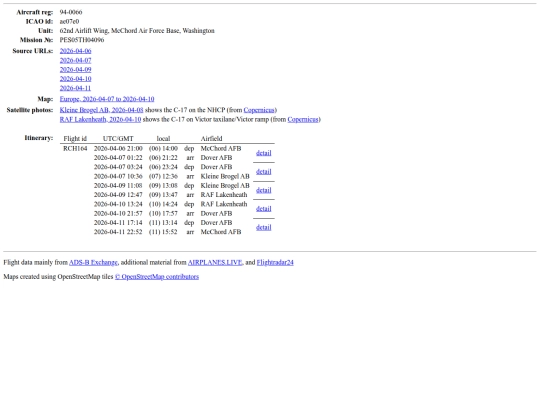The height and width of the screenshot is (405, 540).
Task: Click UTC time 2026-04-11 22:52
Action: point(118,232)
